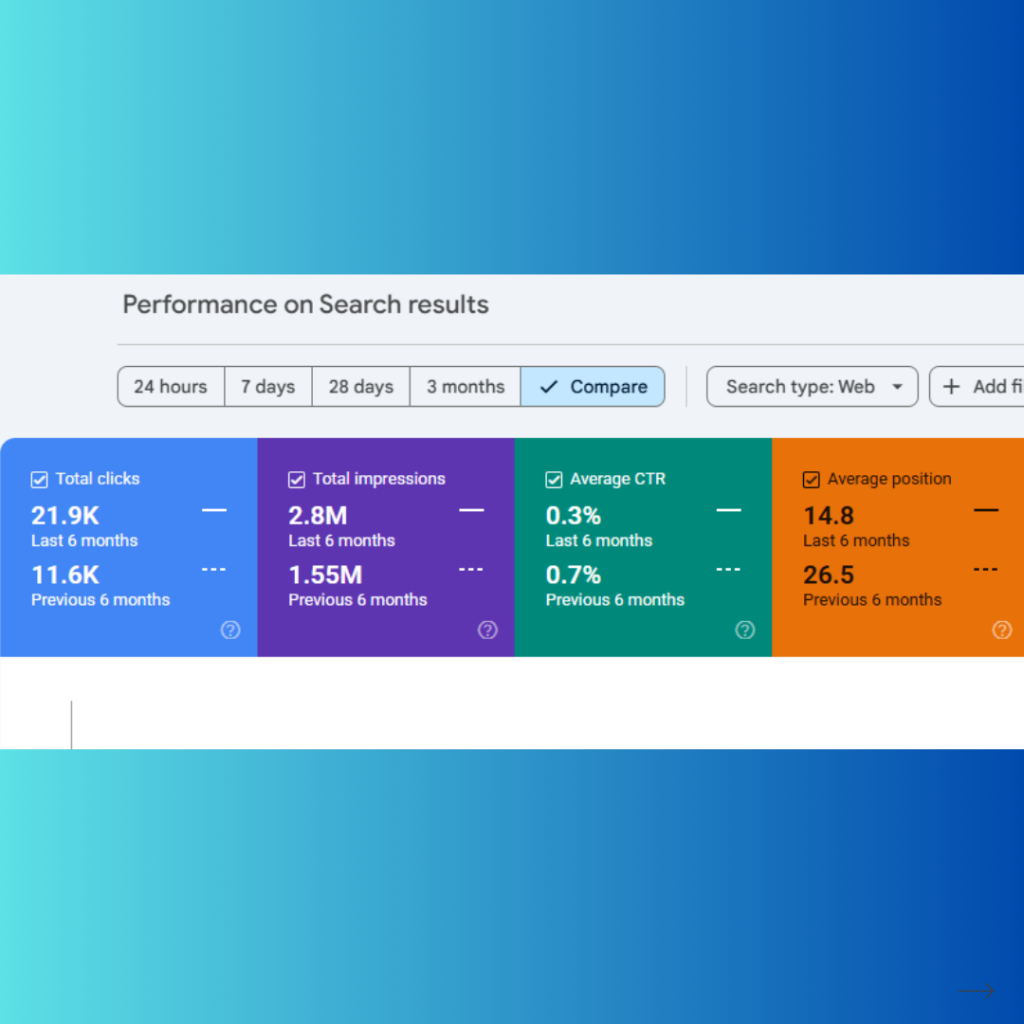Toggle the Average position checkbox

click(811, 480)
